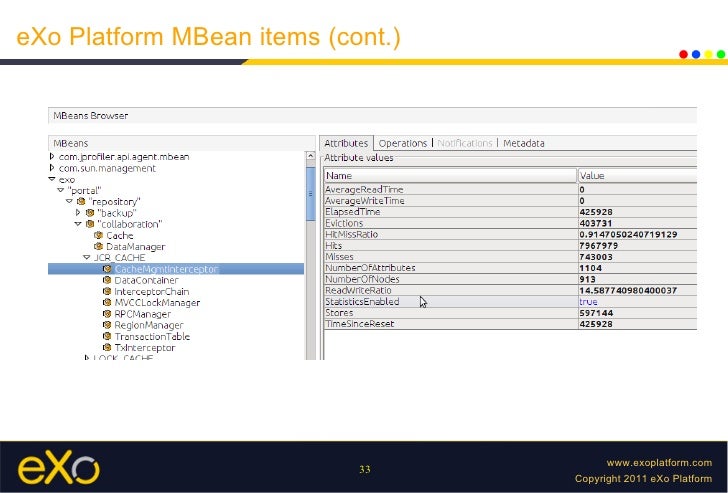Collapse the exo tree node
The width and height of the screenshot is (728, 493).
click(x=52, y=179)
